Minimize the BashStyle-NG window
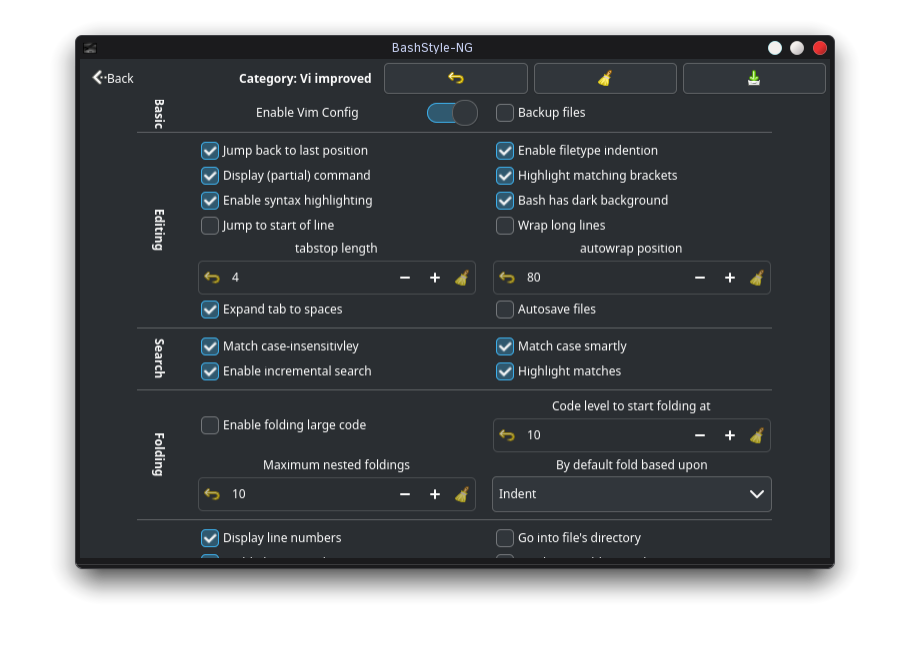 [775, 48]
